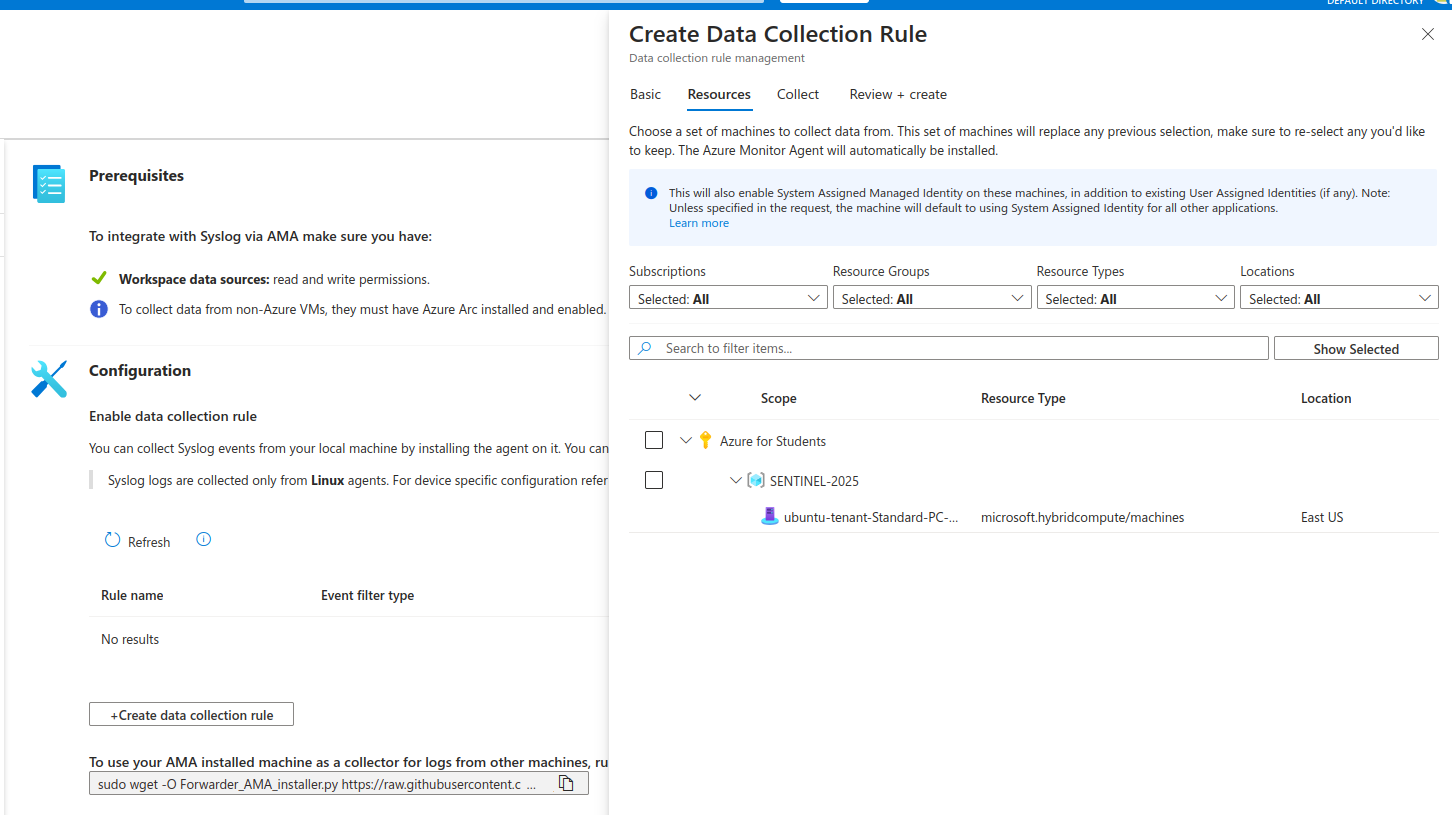The width and height of the screenshot is (1452, 815).
Task: Open the Locations filter dropdown
Action: [1339, 298]
